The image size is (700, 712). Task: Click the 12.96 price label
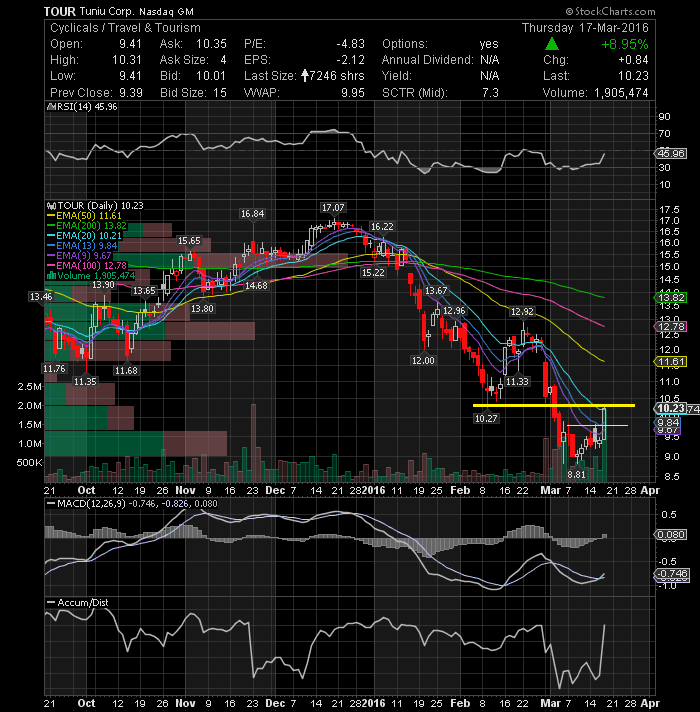[454, 311]
